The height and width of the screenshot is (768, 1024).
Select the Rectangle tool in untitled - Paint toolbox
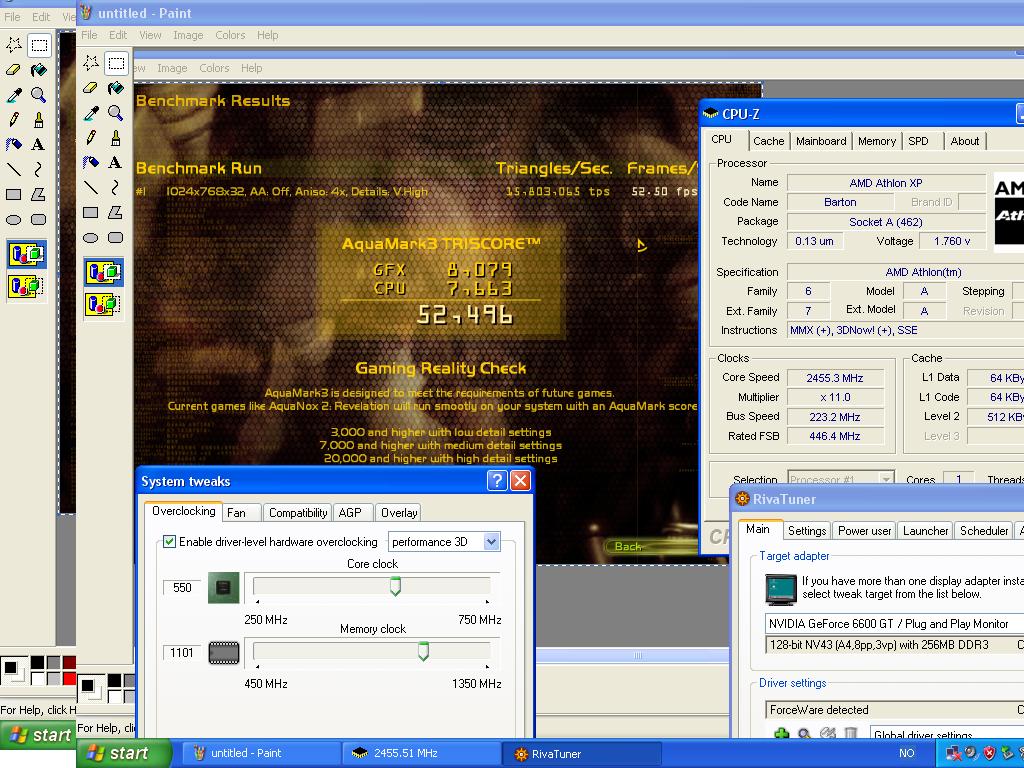pos(91,213)
